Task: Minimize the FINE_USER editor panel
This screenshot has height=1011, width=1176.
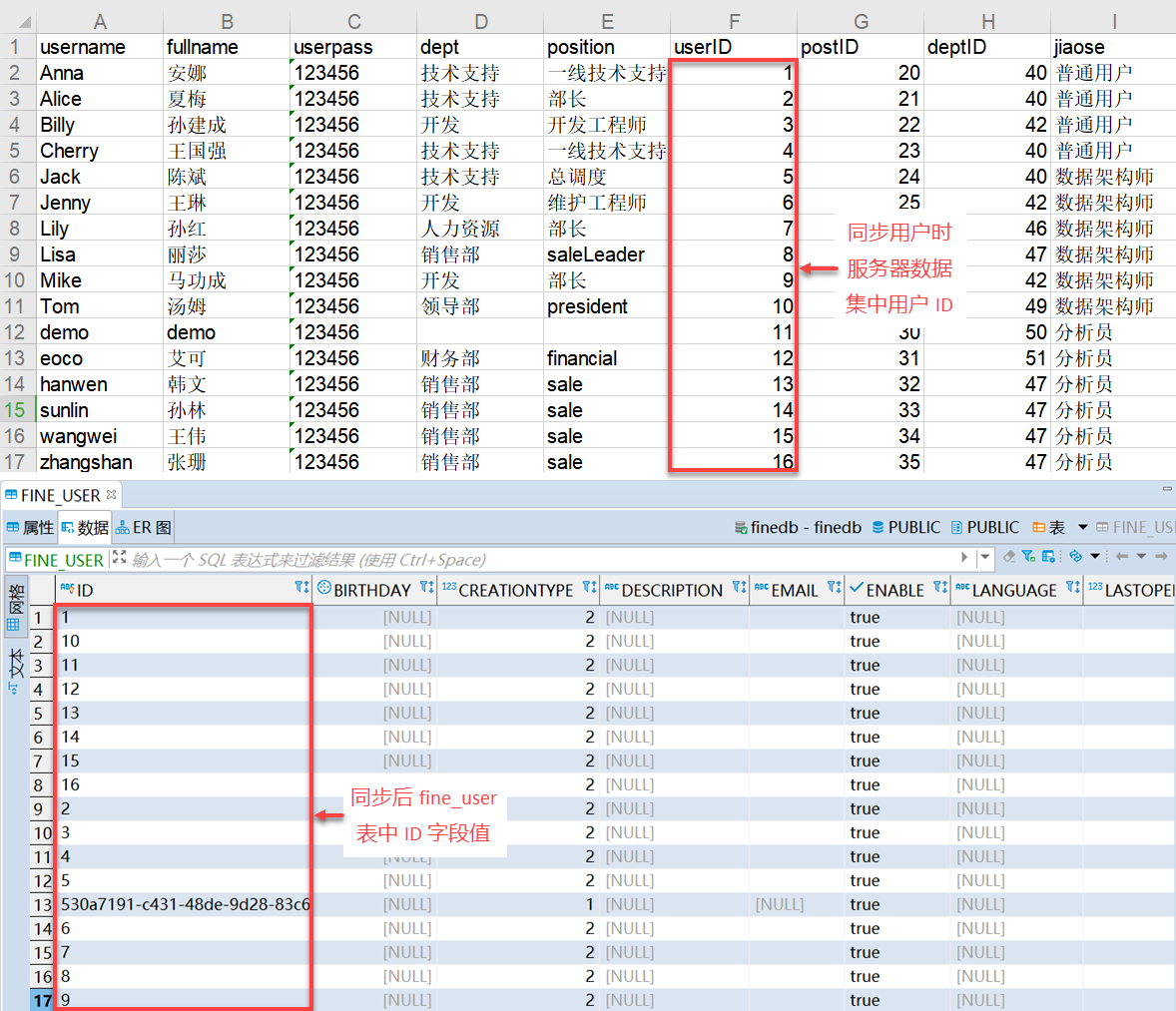Action: click(1167, 489)
